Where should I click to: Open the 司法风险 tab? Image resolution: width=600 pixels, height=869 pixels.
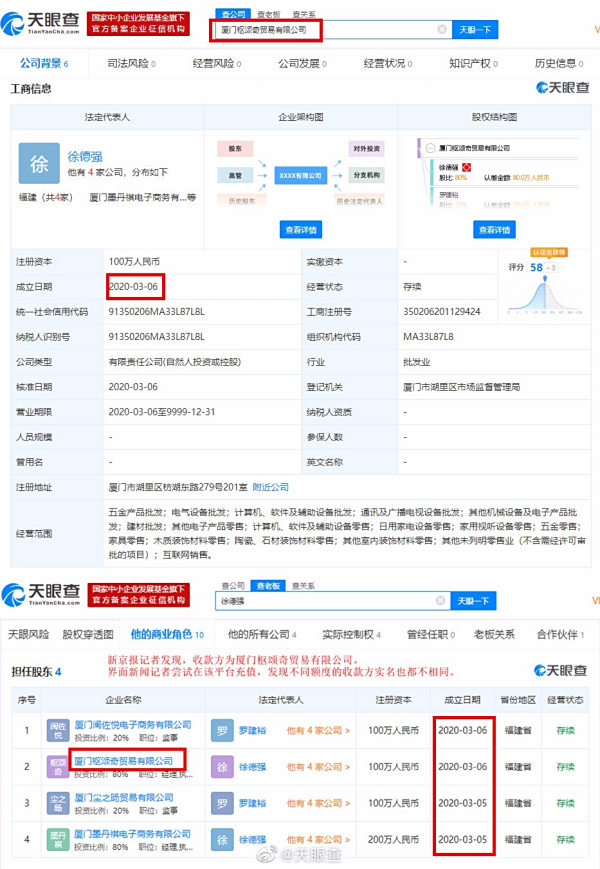[x=131, y=63]
